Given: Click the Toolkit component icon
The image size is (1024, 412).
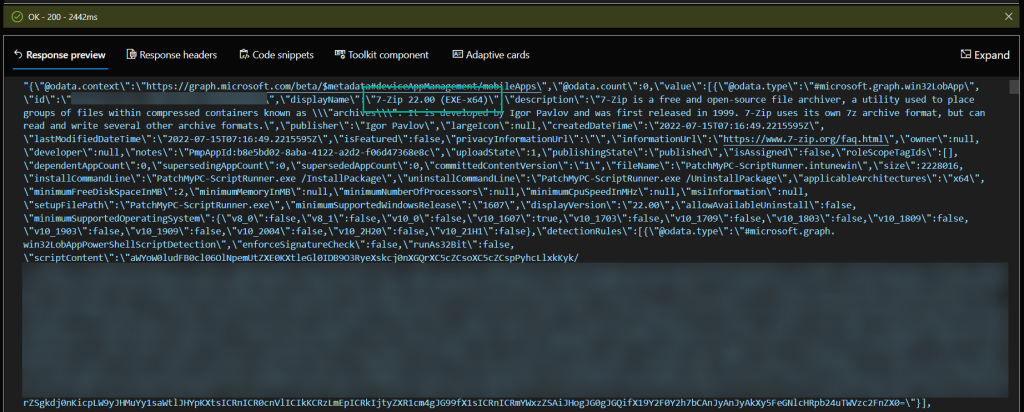Looking at the screenshot, I should point(340,54).
